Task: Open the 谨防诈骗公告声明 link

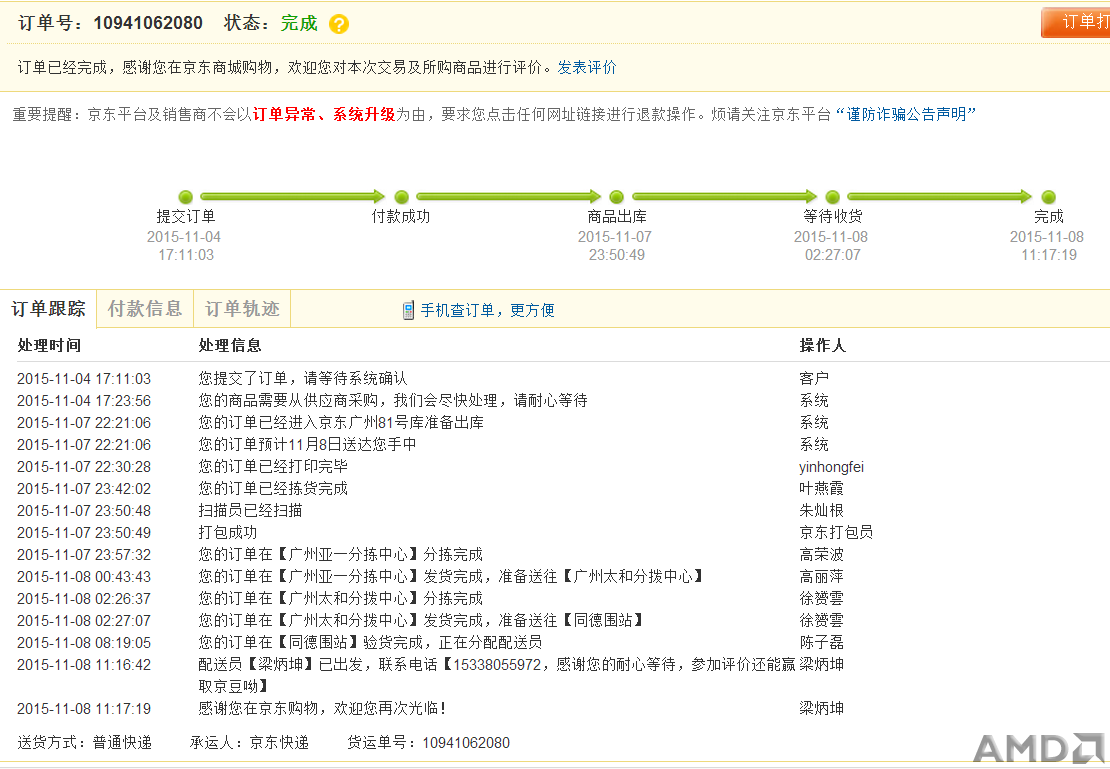Action: click(x=906, y=114)
